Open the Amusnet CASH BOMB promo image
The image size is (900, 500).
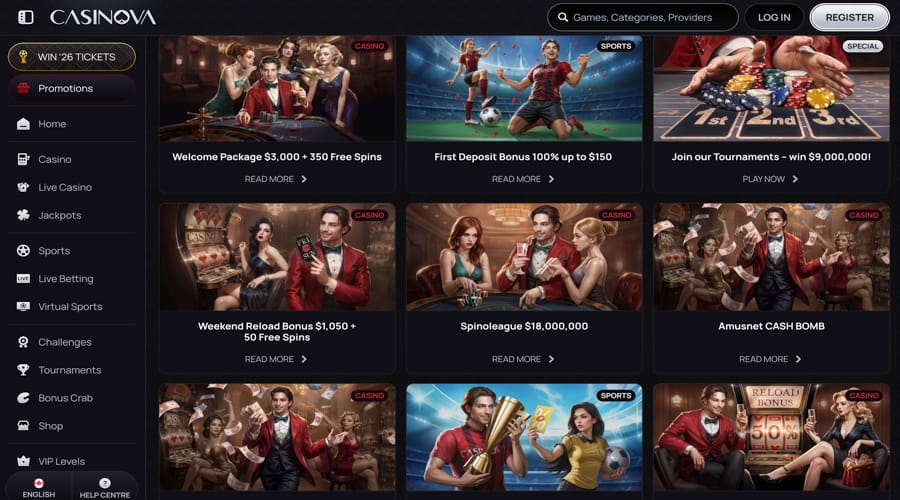(x=771, y=257)
